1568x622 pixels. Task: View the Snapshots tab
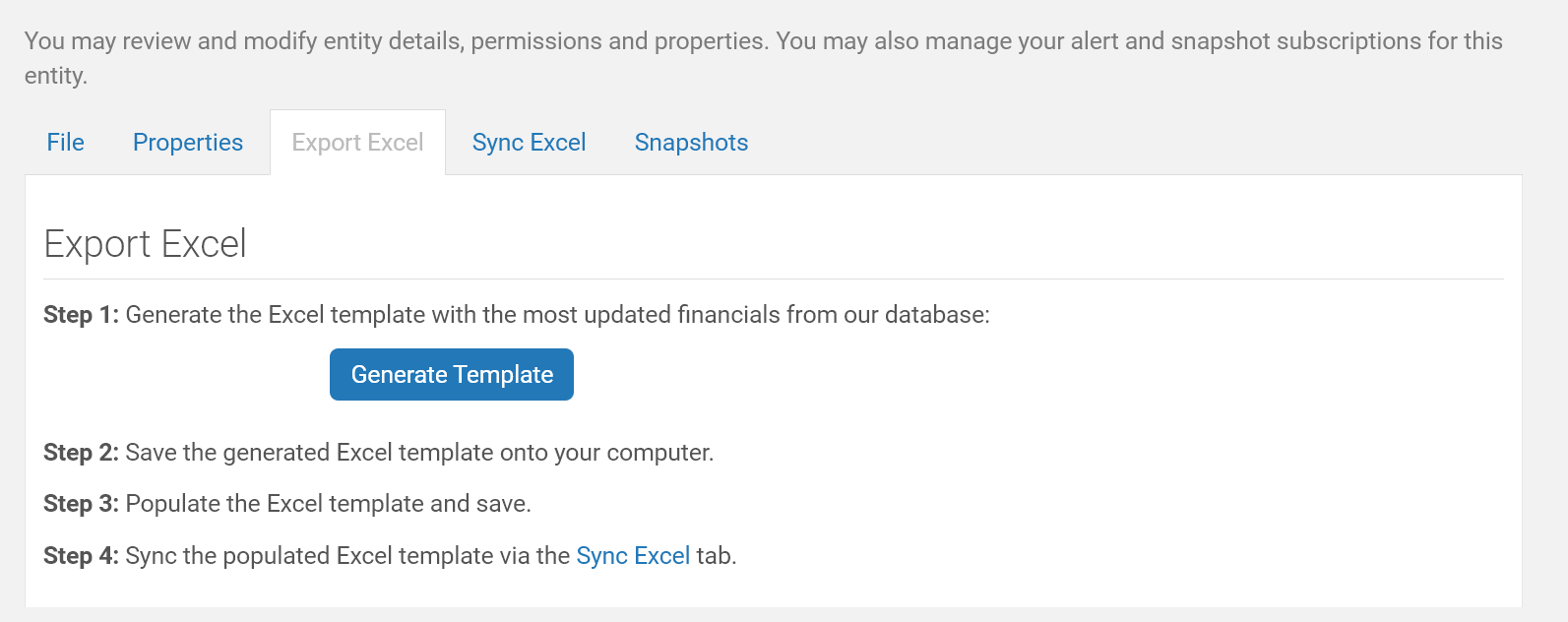click(x=691, y=143)
